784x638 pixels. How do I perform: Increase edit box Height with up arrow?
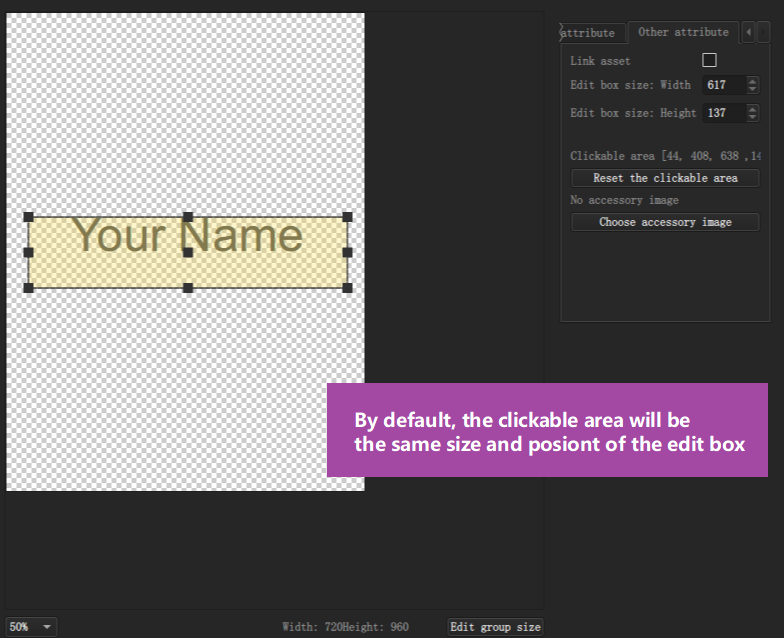[752, 108]
